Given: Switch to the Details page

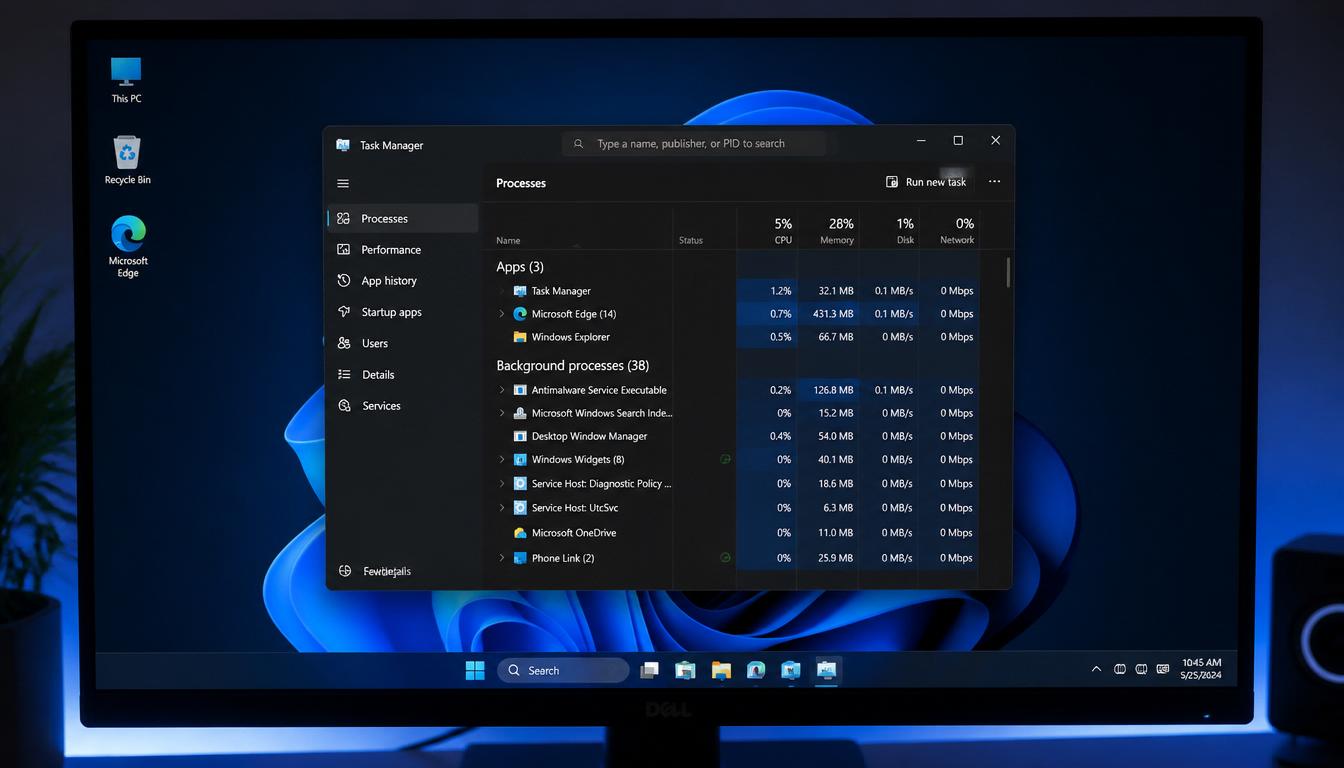Looking at the screenshot, I should pyautogui.click(x=403, y=375).
